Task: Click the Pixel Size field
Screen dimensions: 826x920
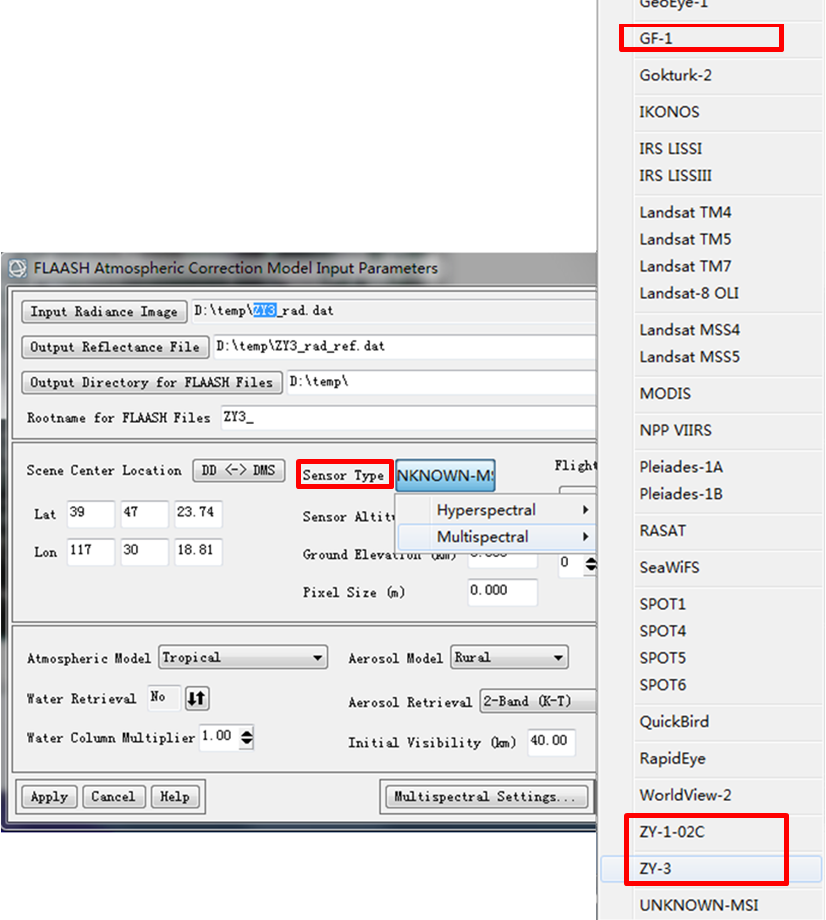Action: 502,591
